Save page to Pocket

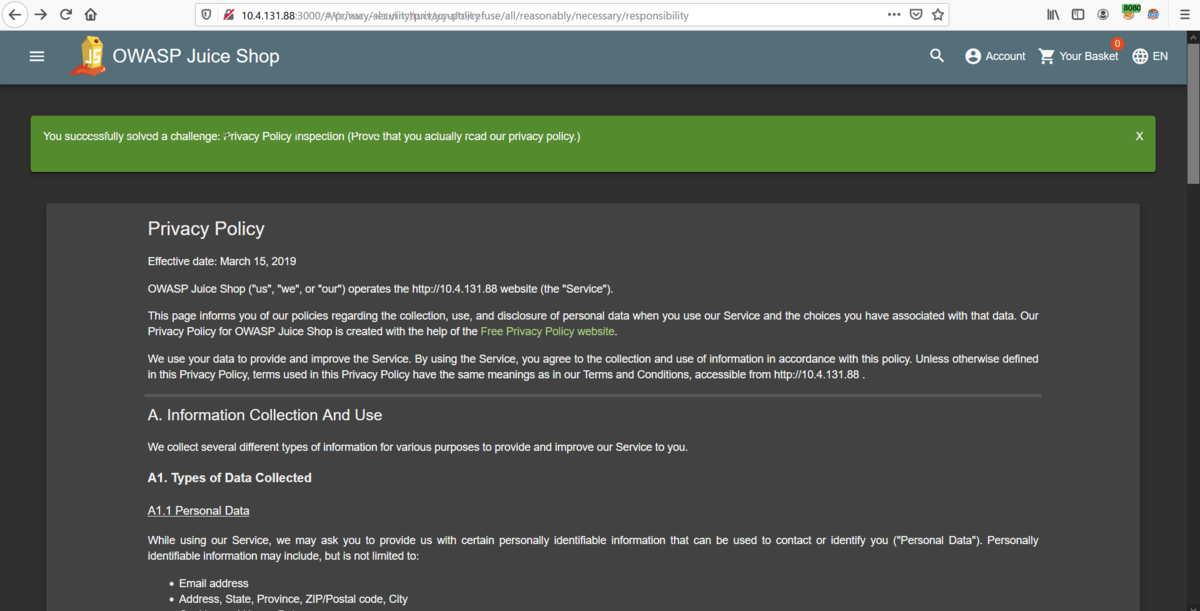point(916,15)
